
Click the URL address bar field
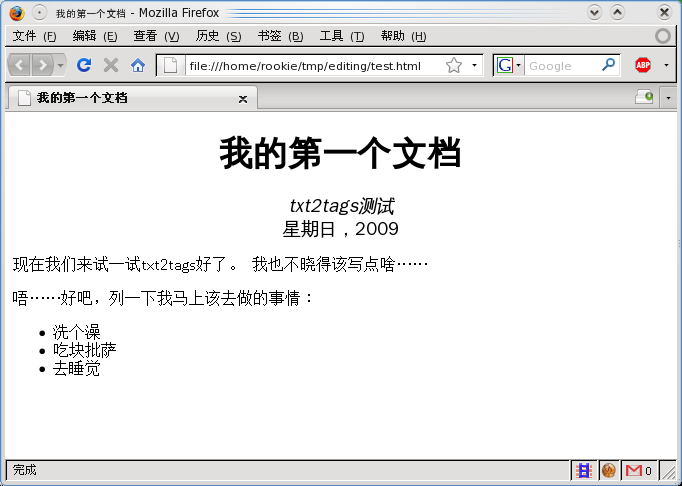310,65
